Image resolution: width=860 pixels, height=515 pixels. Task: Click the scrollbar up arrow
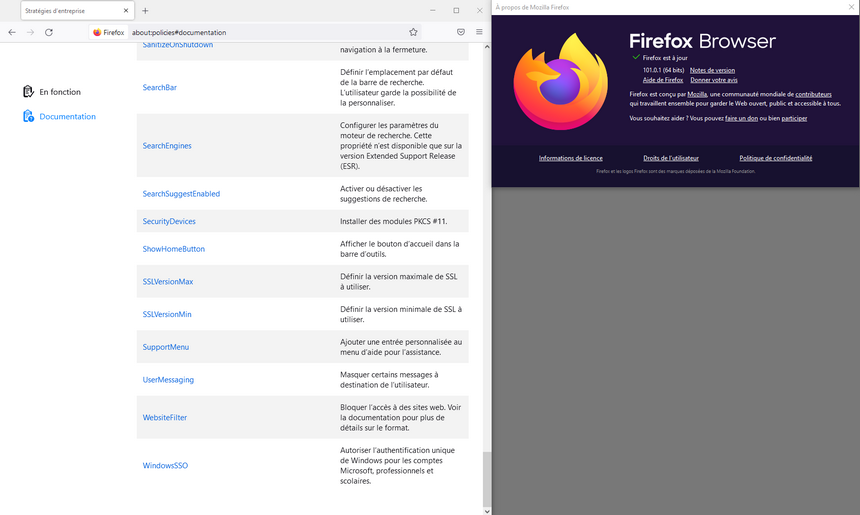(x=487, y=47)
